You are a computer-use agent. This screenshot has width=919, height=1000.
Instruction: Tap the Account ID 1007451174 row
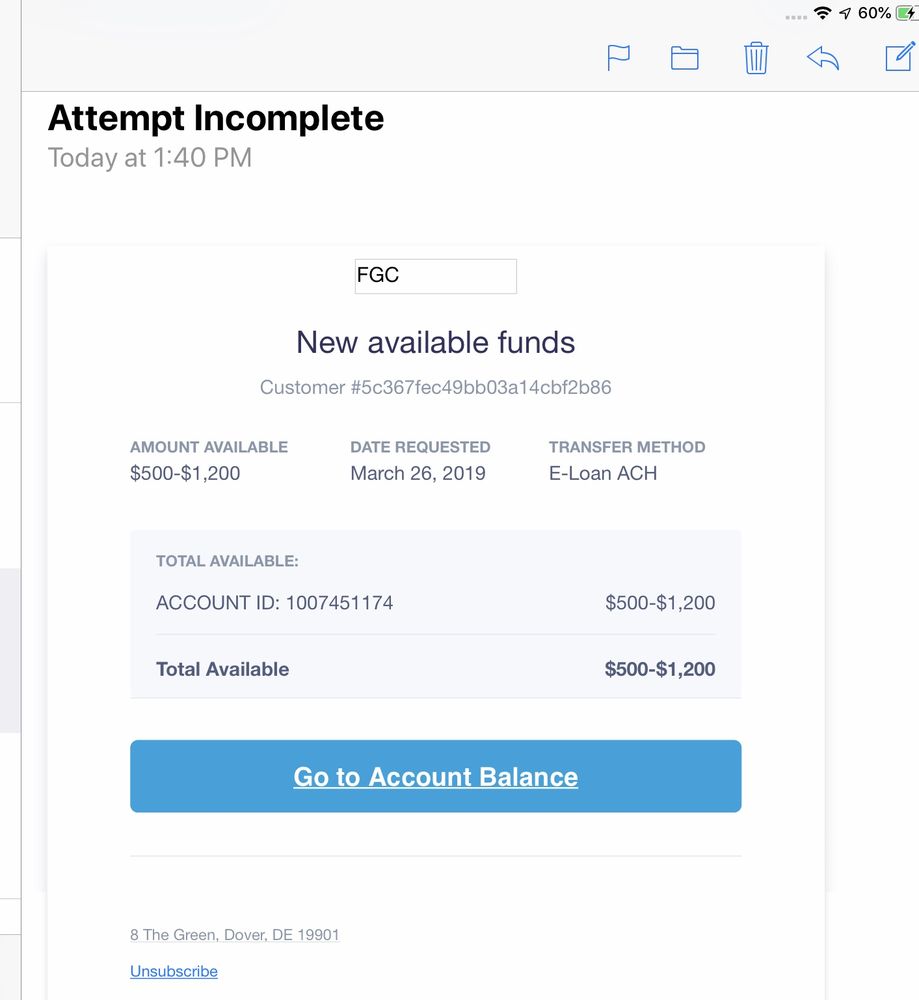pos(435,603)
